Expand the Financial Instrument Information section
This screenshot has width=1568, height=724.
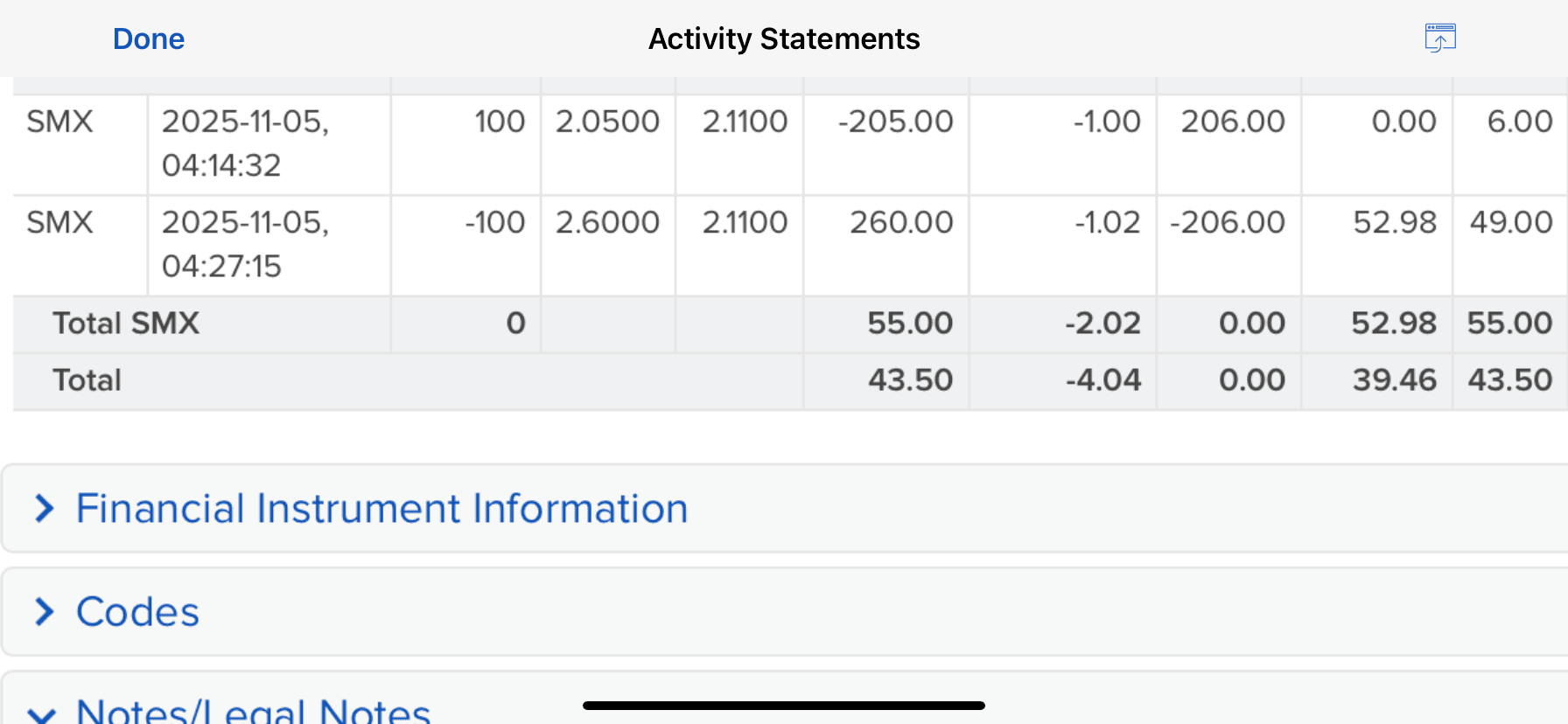[381, 509]
